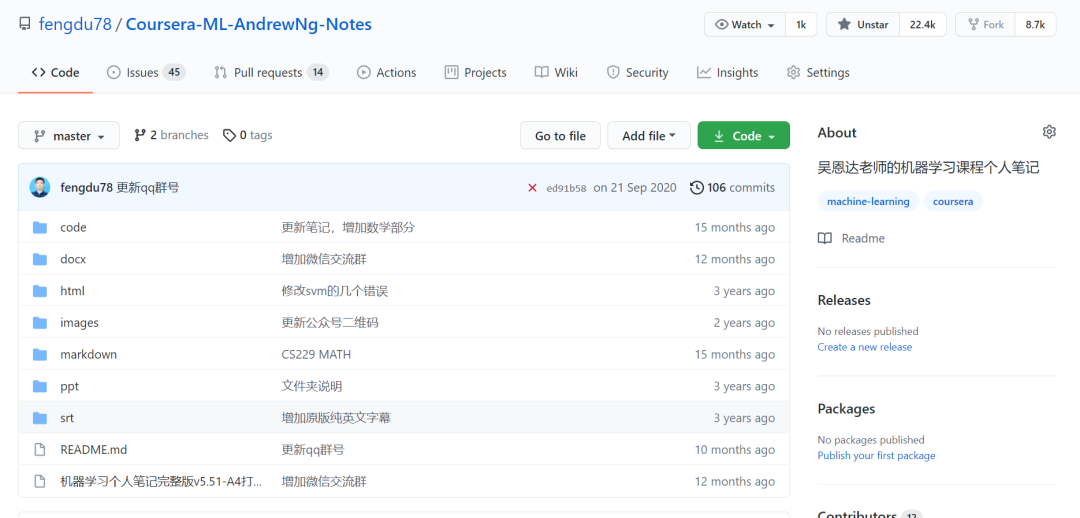This screenshot has width=1080, height=518.
Task: Open the Wiki tab
Action: point(556,72)
